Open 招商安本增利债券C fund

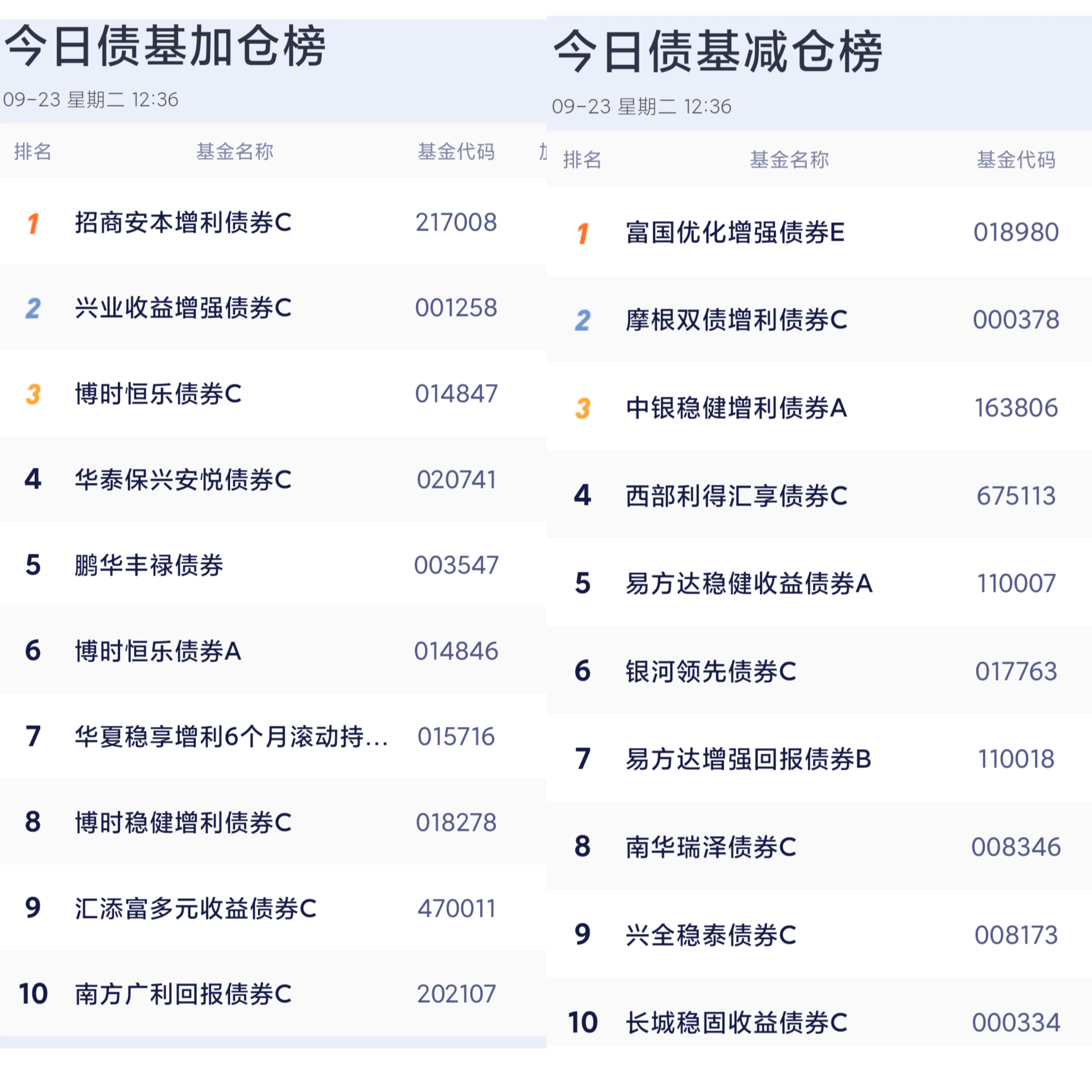tap(183, 222)
